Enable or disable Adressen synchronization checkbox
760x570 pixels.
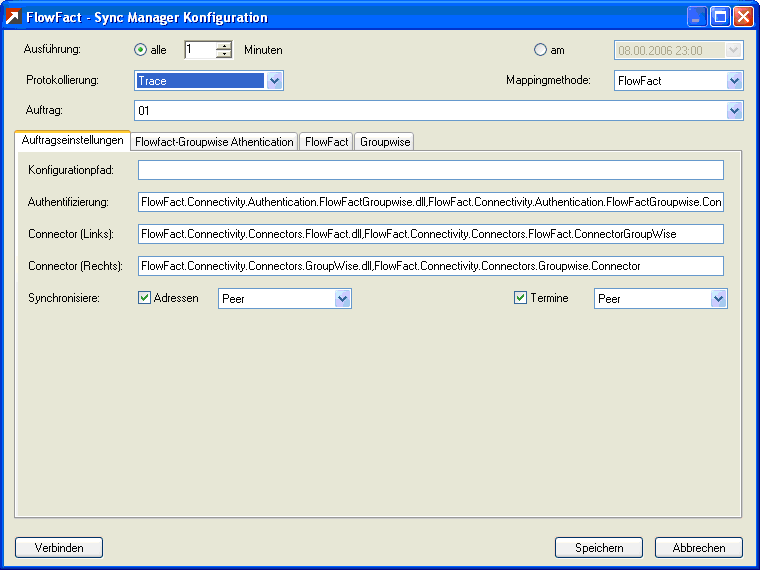[x=145, y=298]
